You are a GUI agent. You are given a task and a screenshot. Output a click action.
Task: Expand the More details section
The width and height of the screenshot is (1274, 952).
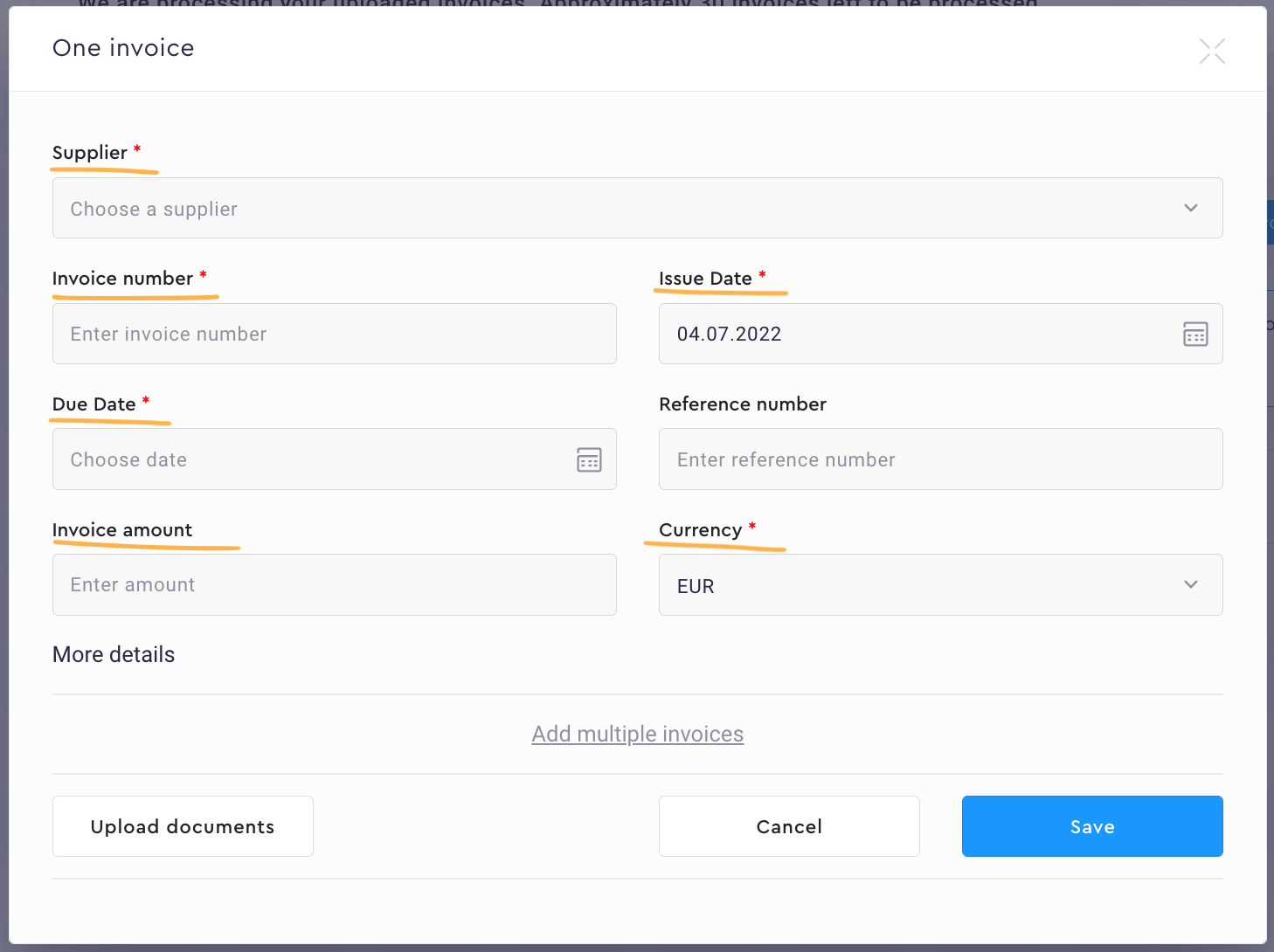[114, 655]
